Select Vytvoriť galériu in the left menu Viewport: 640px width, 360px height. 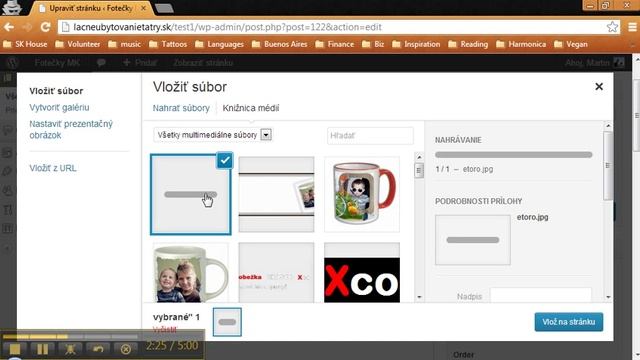tap(59, 107)
